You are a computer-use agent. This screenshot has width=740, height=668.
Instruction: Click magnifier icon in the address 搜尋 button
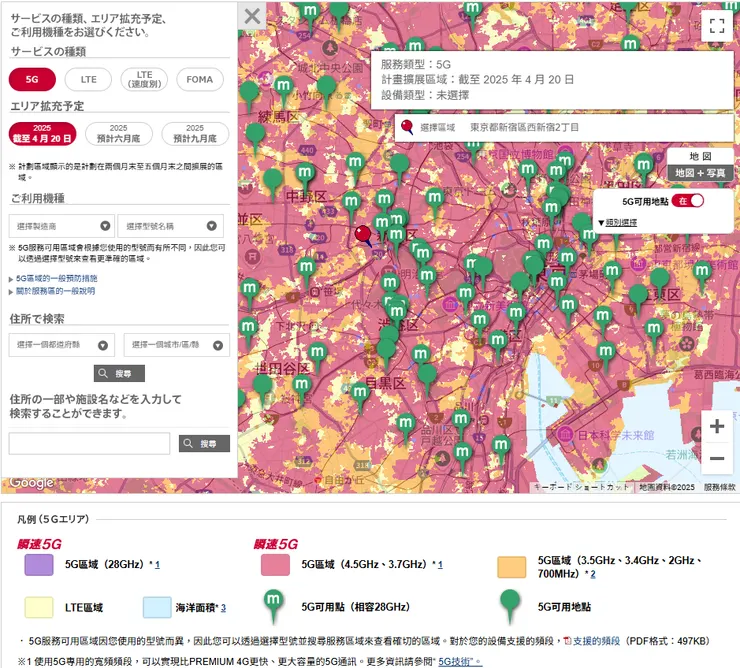click(x=102, y=373)
